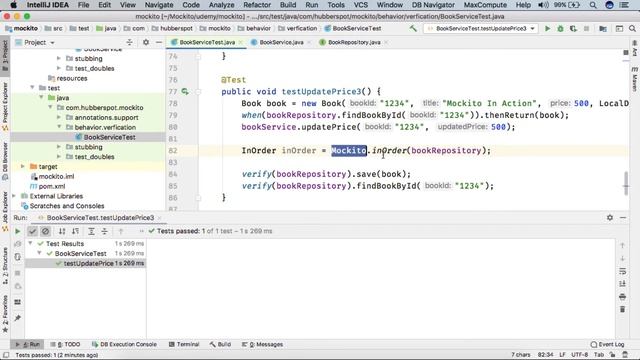Viewport: 640px width, 360px height.
Task: Open the DB Navigator menu
Action: [x=433, y=5]
